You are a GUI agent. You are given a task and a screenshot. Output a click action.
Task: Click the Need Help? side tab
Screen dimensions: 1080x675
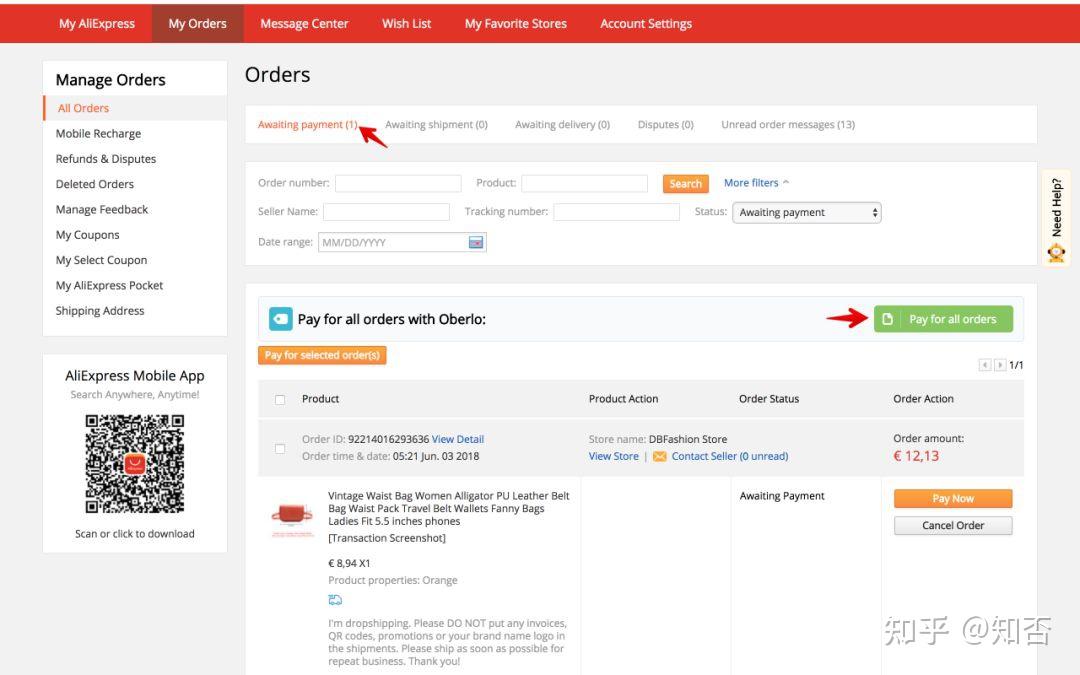tap(1056, 218)
